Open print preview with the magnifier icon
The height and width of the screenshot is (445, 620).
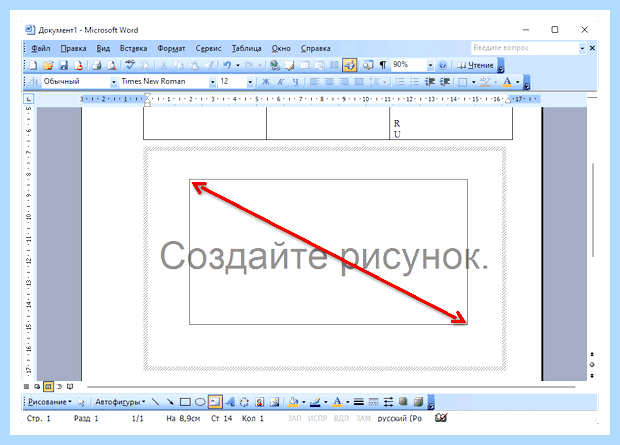pos(112,65)
